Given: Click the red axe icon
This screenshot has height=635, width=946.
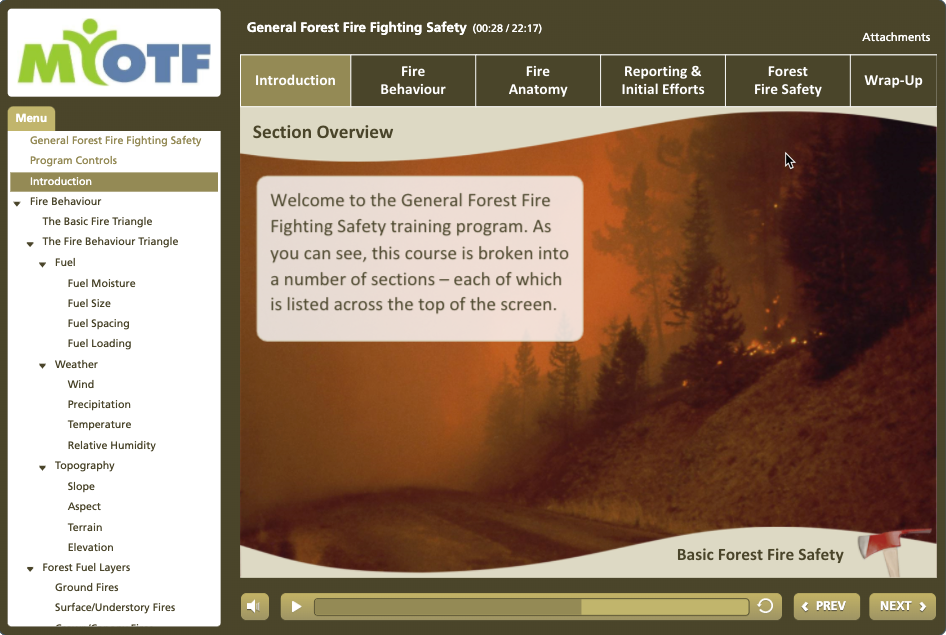Looking at the screenshot, I should pos(892,551).
